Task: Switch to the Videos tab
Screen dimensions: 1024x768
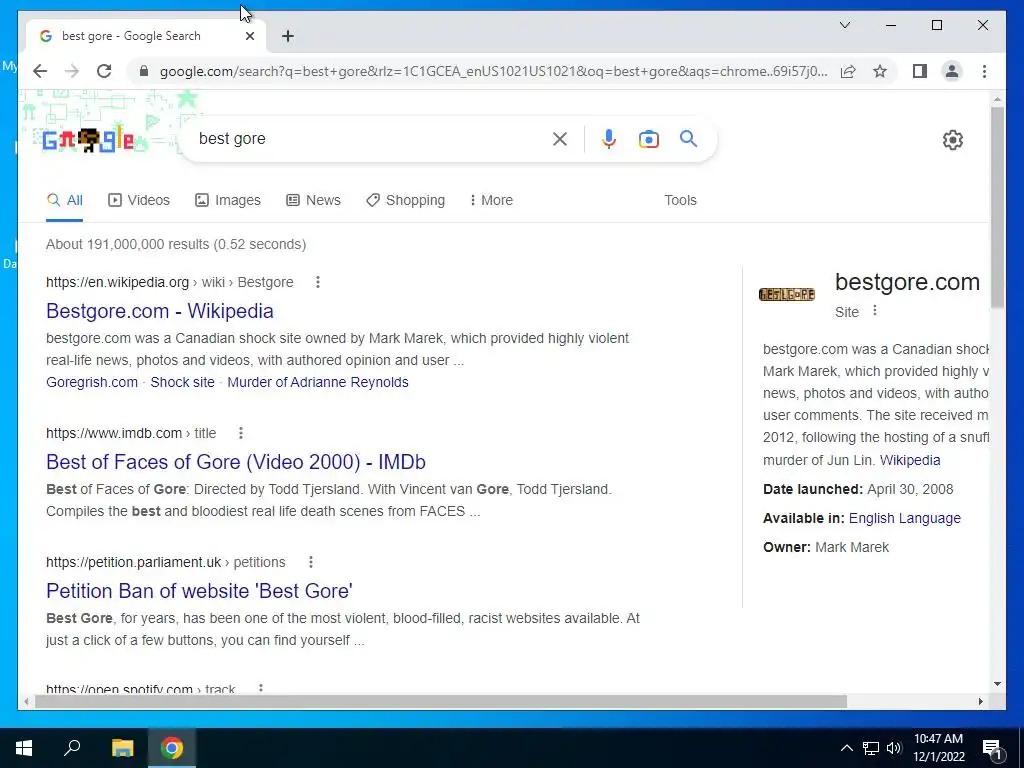Action: (x=138, y=200)
